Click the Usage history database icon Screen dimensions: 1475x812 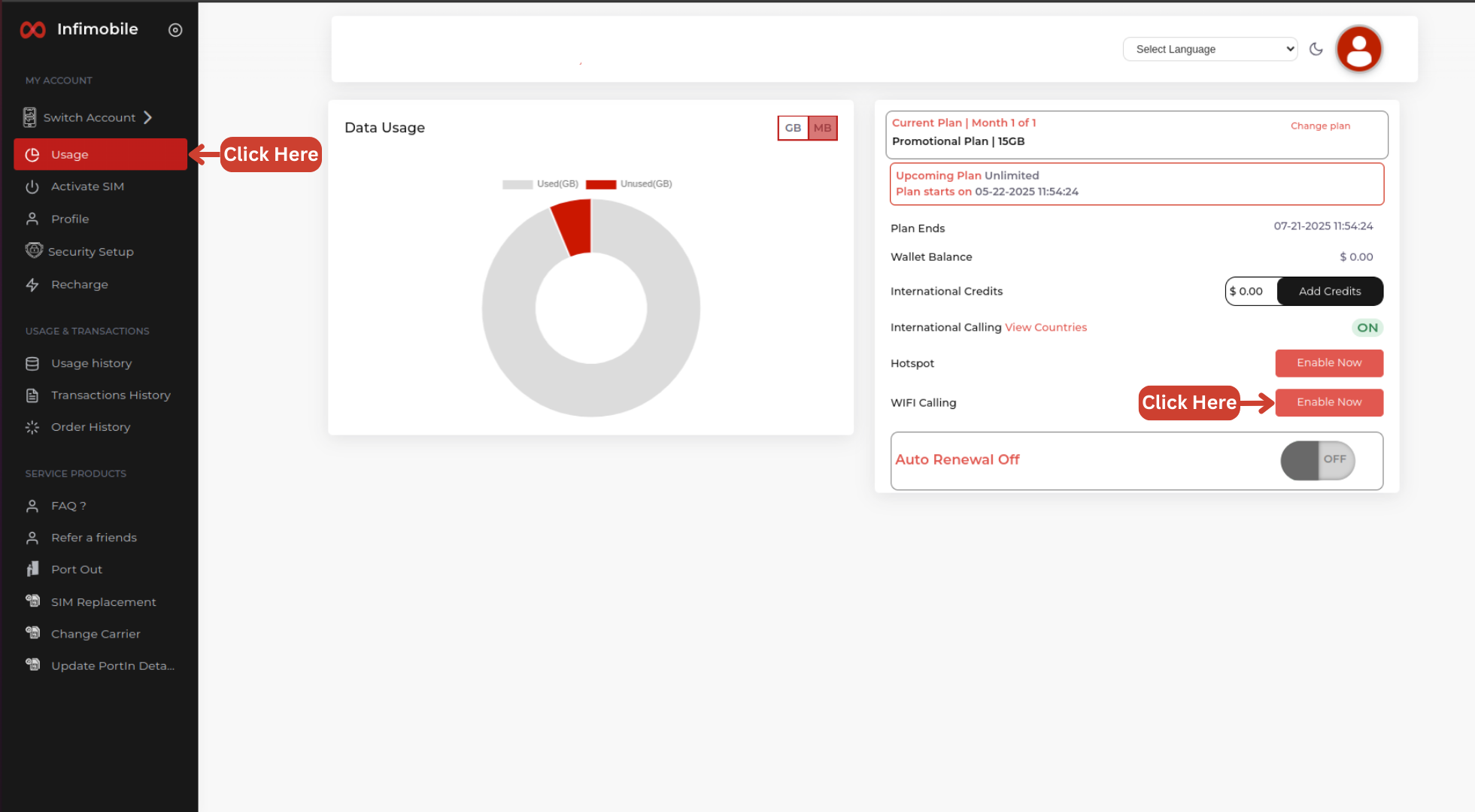[x=32, y=364]
